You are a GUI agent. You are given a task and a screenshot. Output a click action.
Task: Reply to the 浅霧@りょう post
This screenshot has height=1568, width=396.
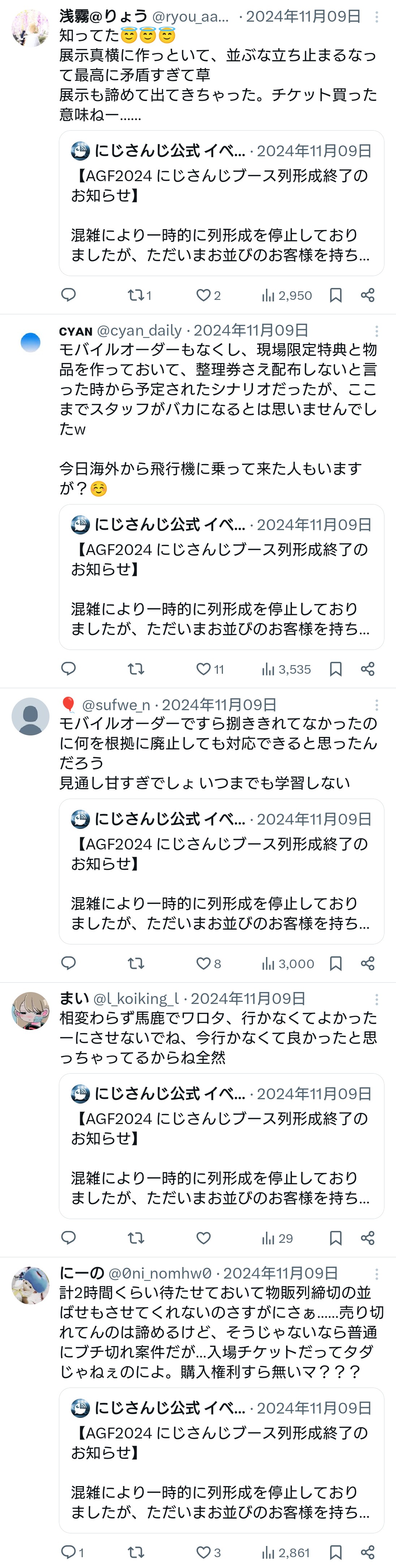69,295
